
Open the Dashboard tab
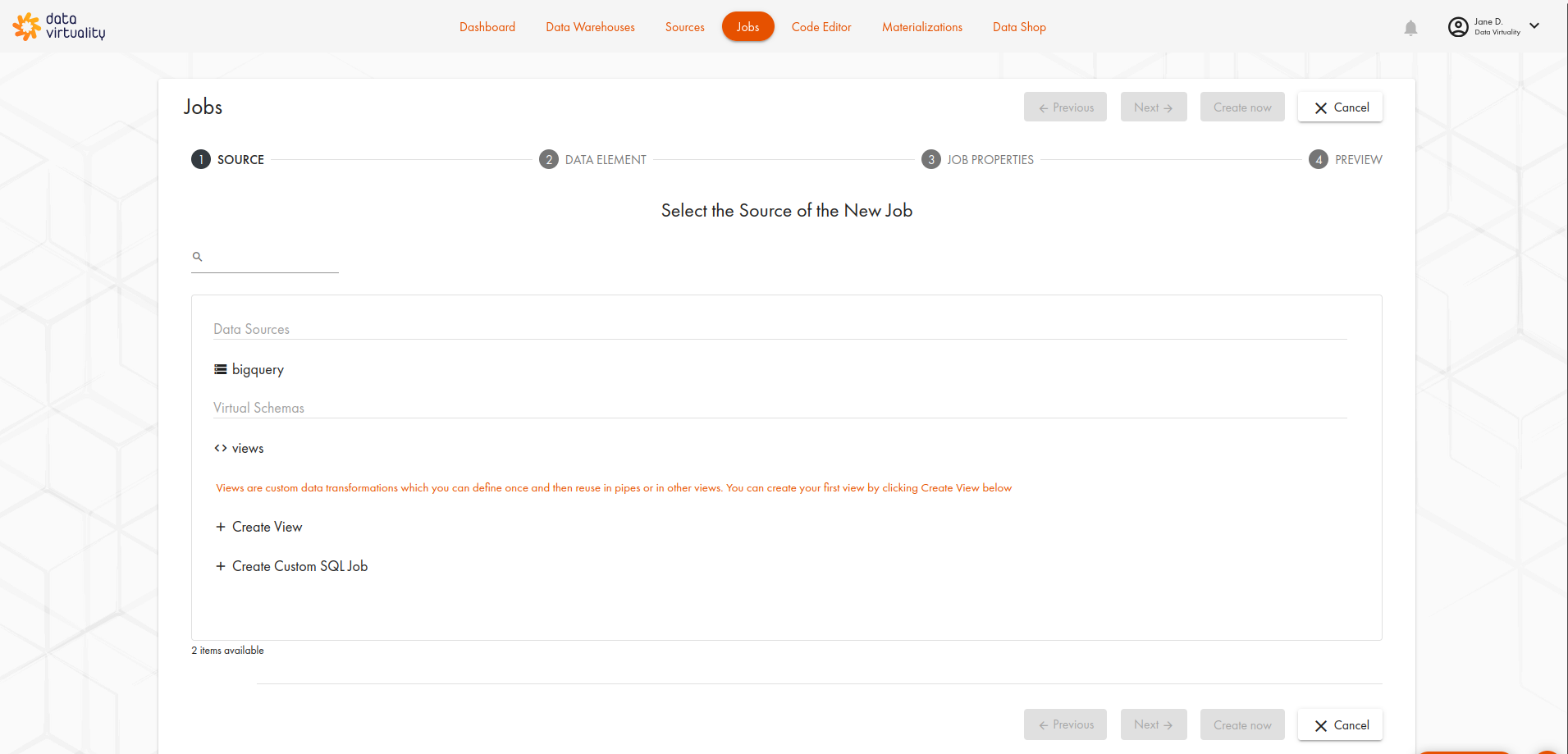pos(487,27)
